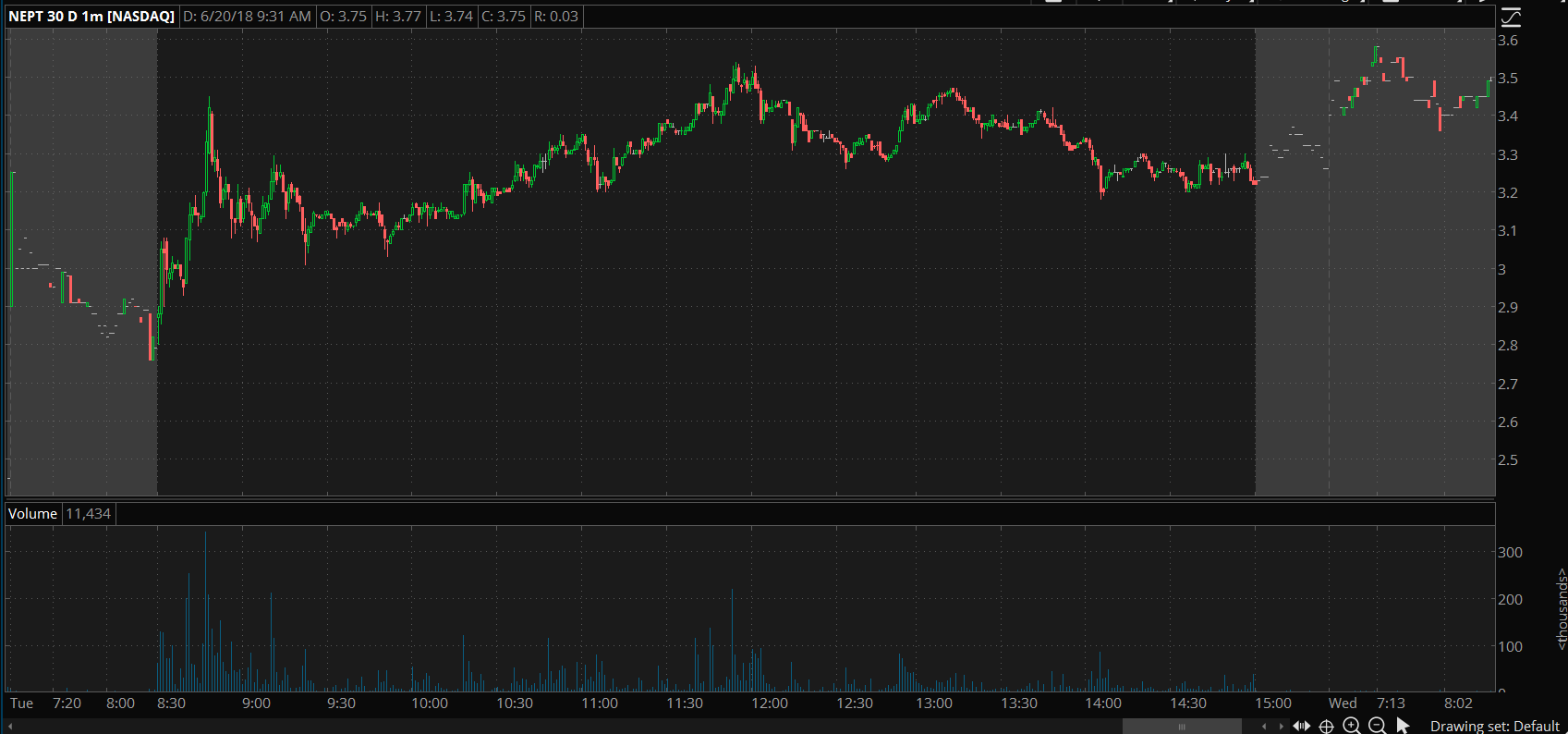Click the 8:02 time axis label
The image size is (1568, 734).
[x=1458, y=703]
